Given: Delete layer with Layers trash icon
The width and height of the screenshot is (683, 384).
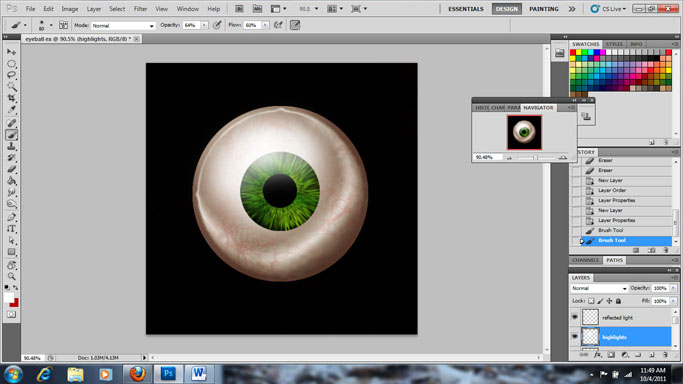Looking at the screenshot, I should pos(665,355).
